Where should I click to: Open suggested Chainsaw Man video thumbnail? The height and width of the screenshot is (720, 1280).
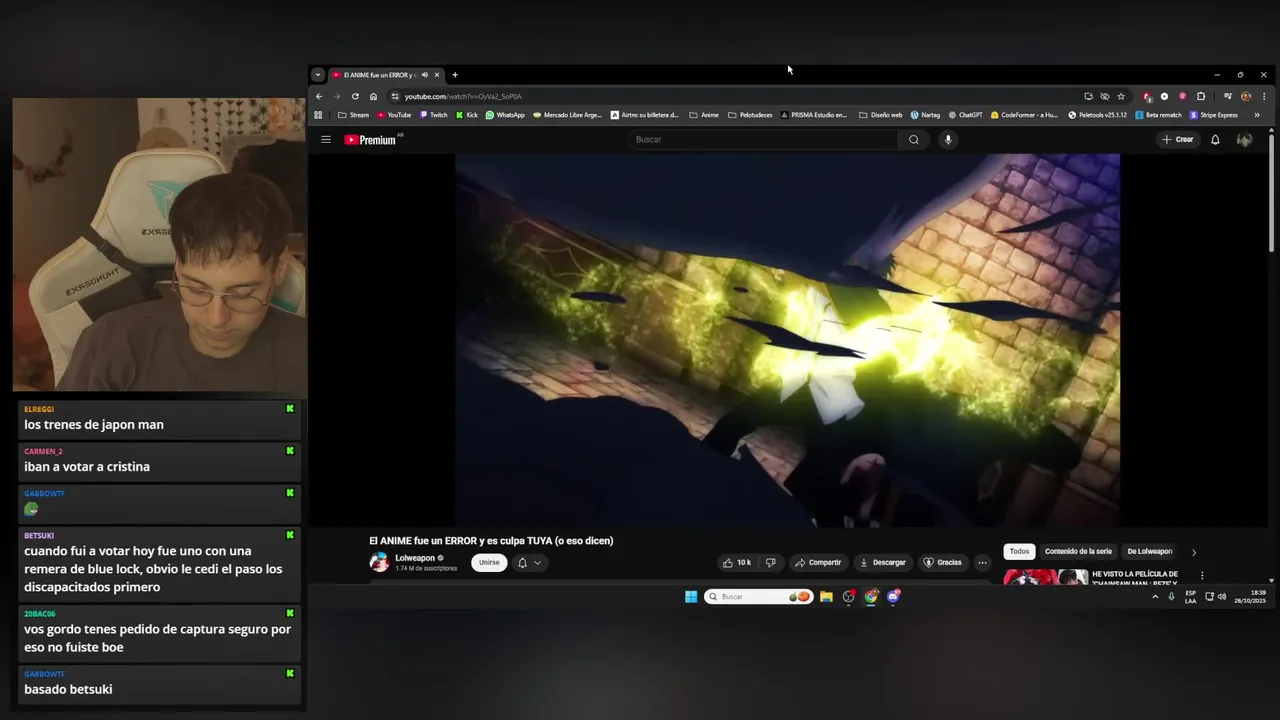[1045, 577]
